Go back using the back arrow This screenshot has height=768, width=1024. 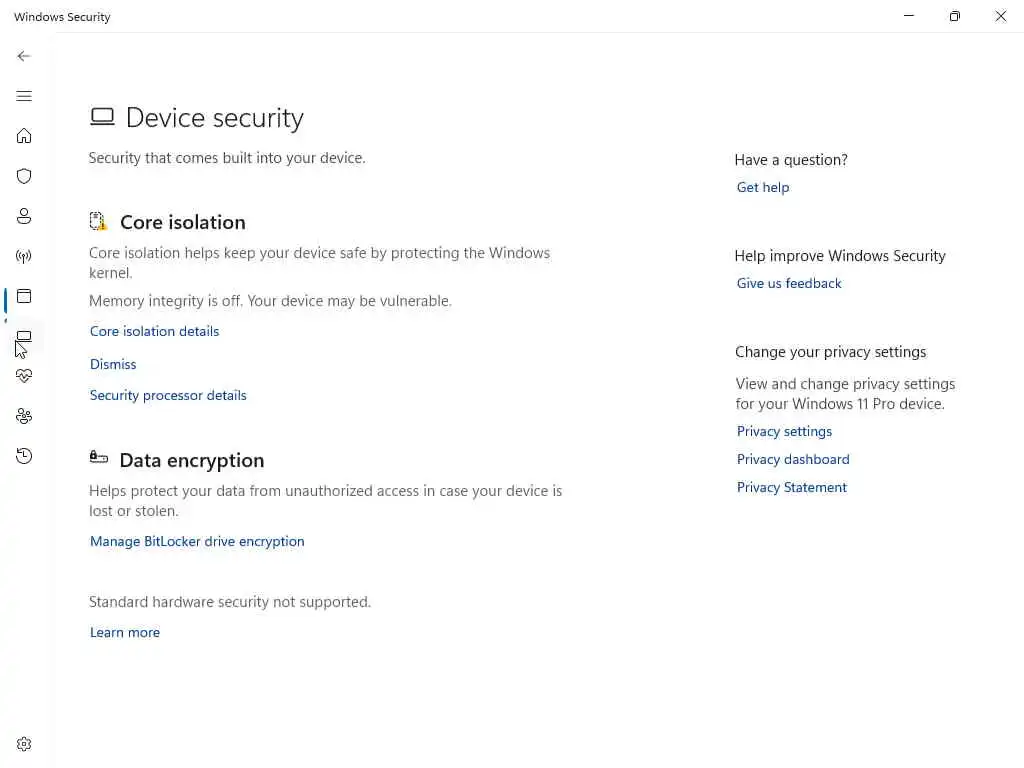[x=24, y=56]
